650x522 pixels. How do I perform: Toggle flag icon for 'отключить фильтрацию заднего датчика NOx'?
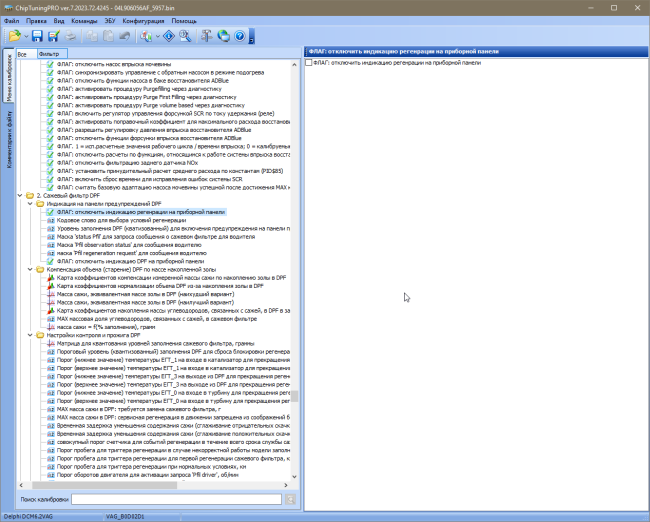point(51,163)
